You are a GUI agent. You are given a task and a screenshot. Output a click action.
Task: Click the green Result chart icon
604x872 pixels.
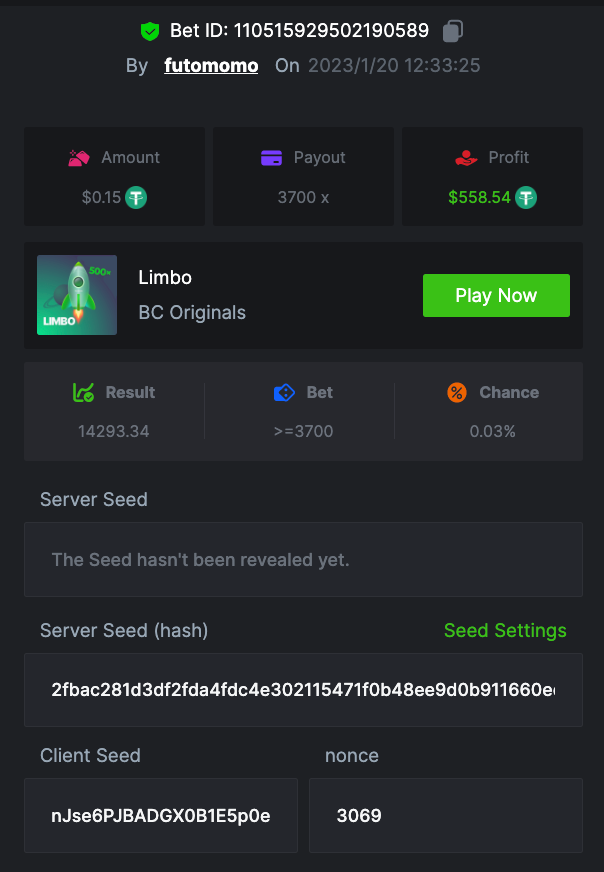point(83,392)
